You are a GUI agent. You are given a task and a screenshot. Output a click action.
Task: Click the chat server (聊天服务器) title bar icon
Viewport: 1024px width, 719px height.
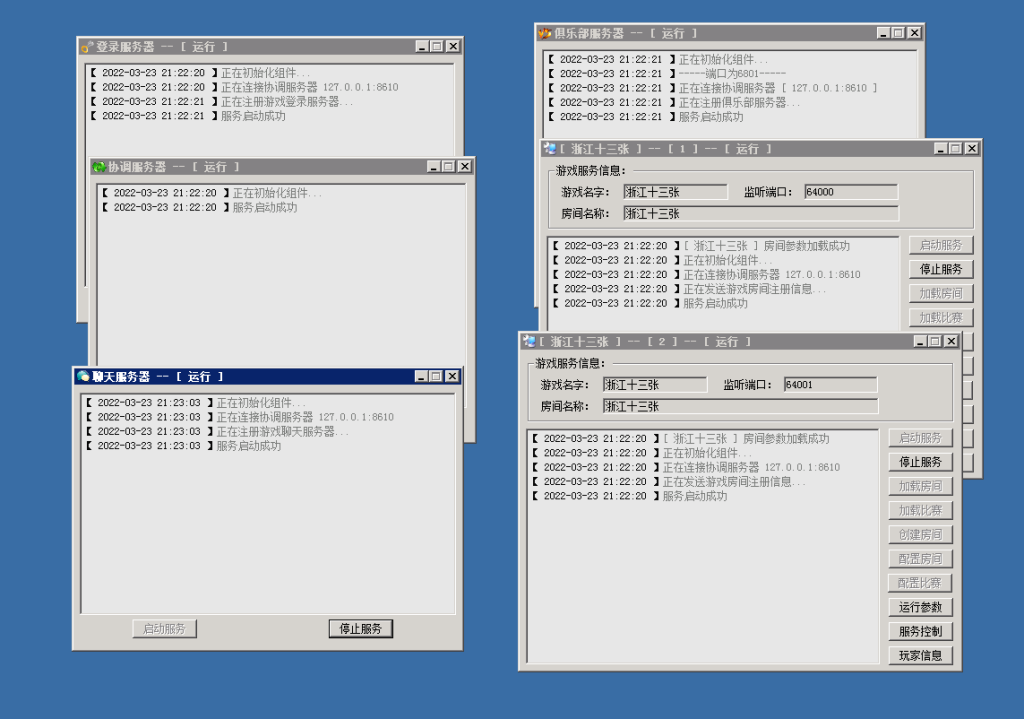point(82,377)
